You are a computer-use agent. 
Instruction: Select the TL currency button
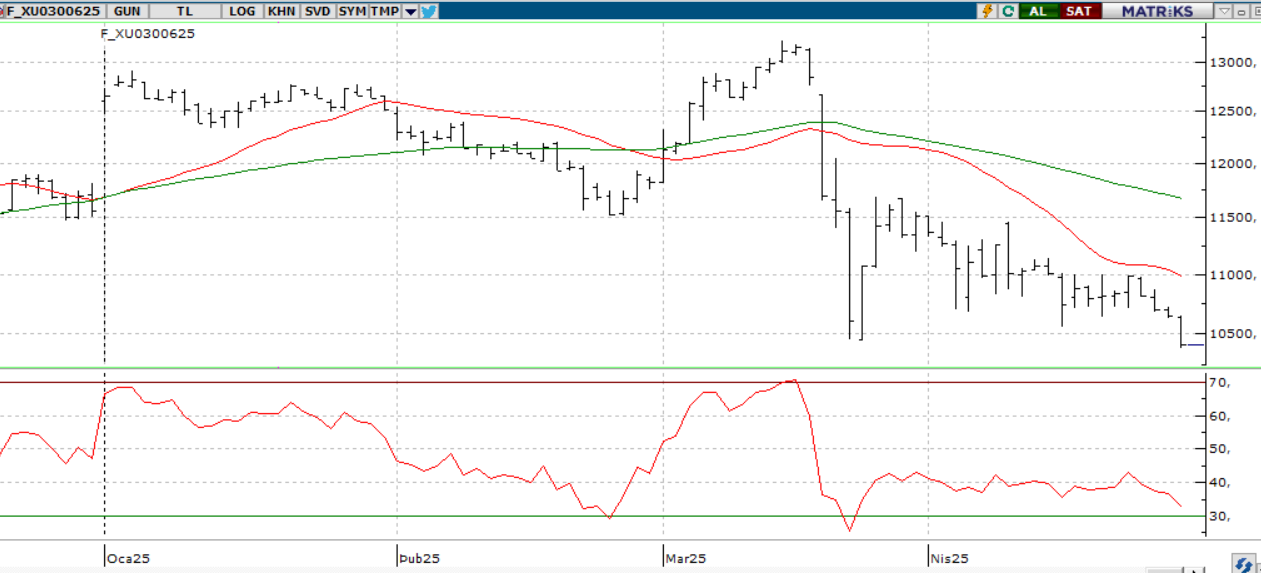[185, 11]
